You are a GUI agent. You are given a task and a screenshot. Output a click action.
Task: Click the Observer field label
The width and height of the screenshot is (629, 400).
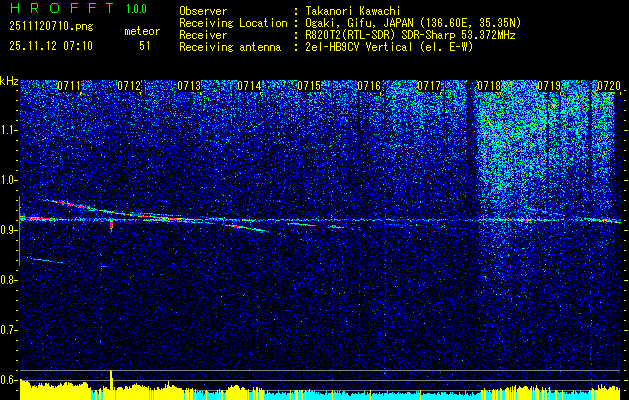pos(203,11)
